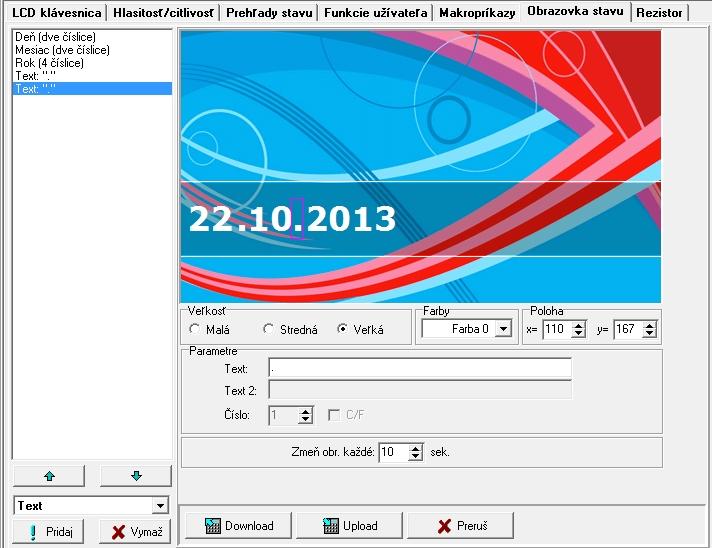This screenshot has height=548, width=712.
Task: Select the Mesiac (dve číslice) list item
Action: coord(92,50)
